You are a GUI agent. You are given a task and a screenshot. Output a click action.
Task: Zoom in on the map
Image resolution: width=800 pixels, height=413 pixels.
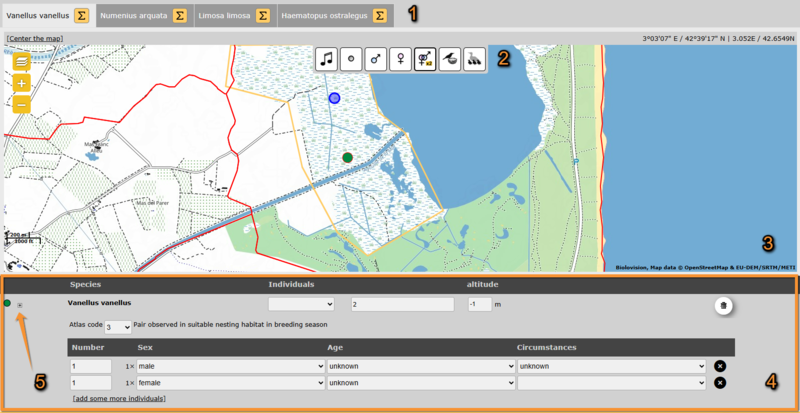click(21, 83)
